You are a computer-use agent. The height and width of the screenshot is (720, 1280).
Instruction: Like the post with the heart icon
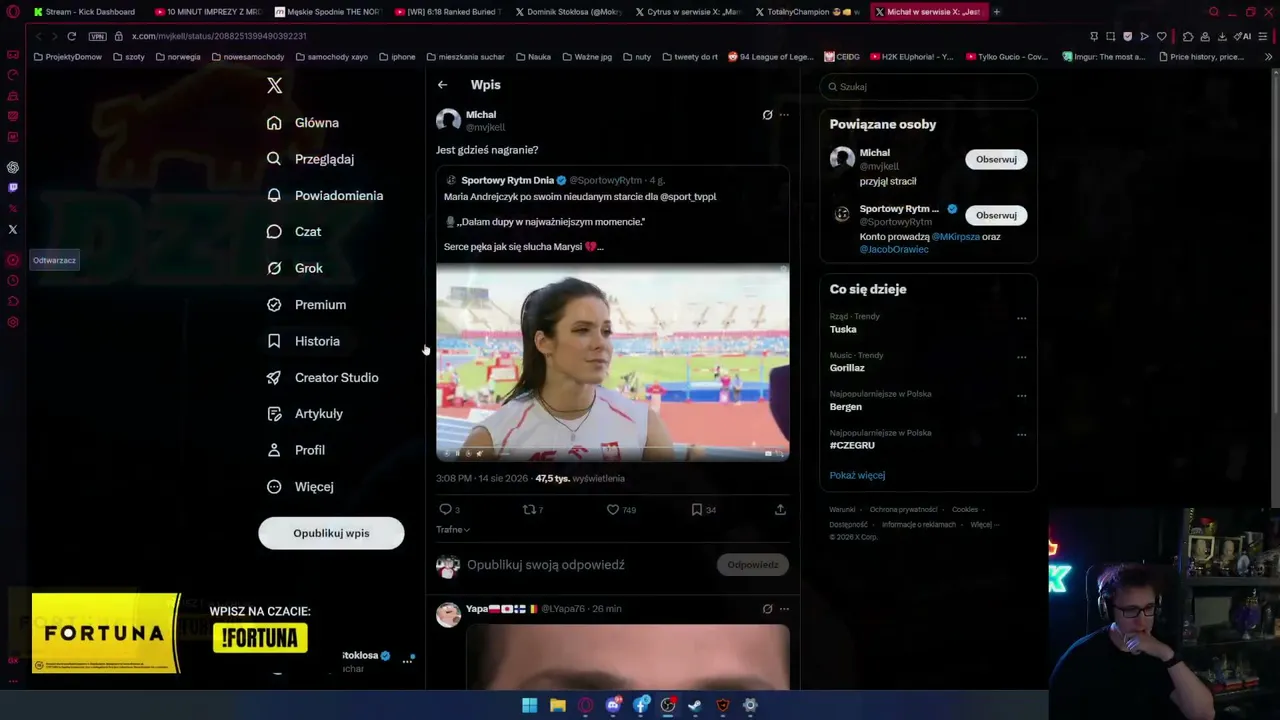click(613, 510)
